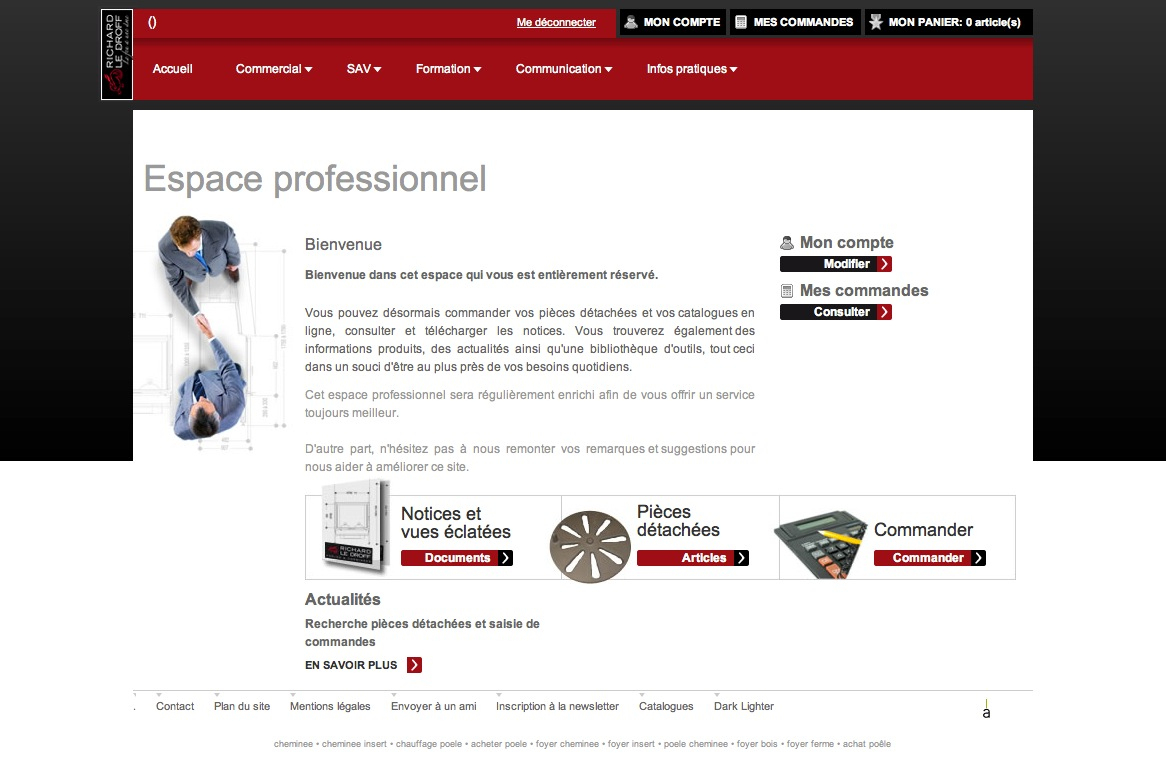Click the Notices catalogue booklet image
The height and width of the screenshot is (783, 1166).
355,530
